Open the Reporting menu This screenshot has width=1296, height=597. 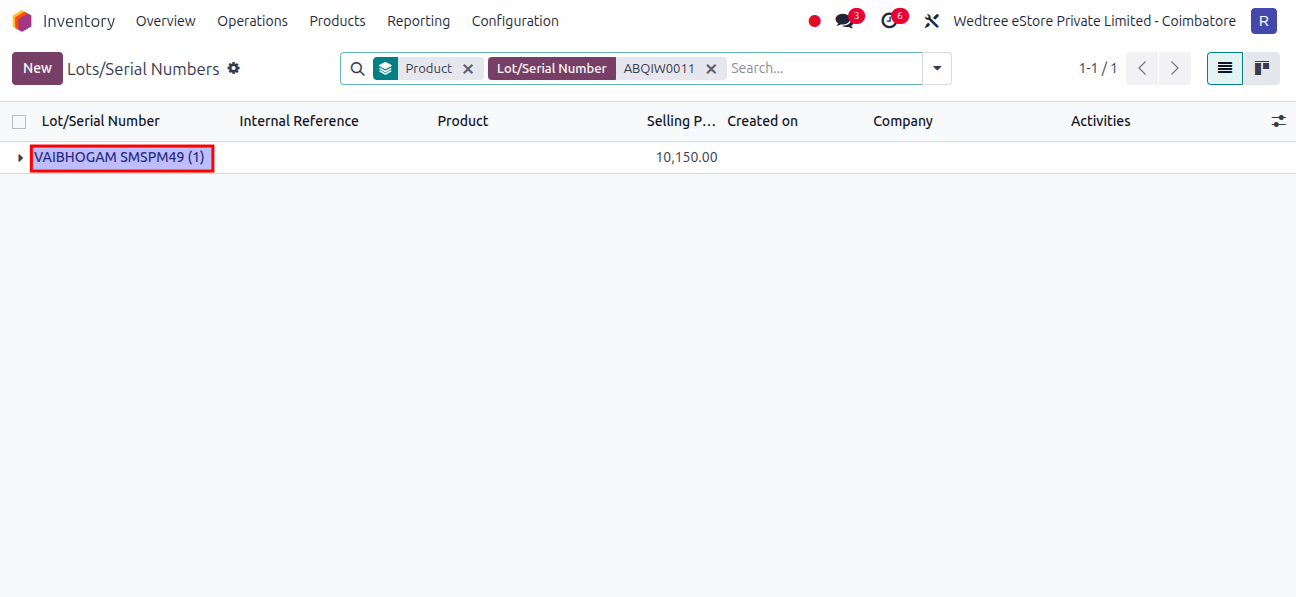point(418,20)
